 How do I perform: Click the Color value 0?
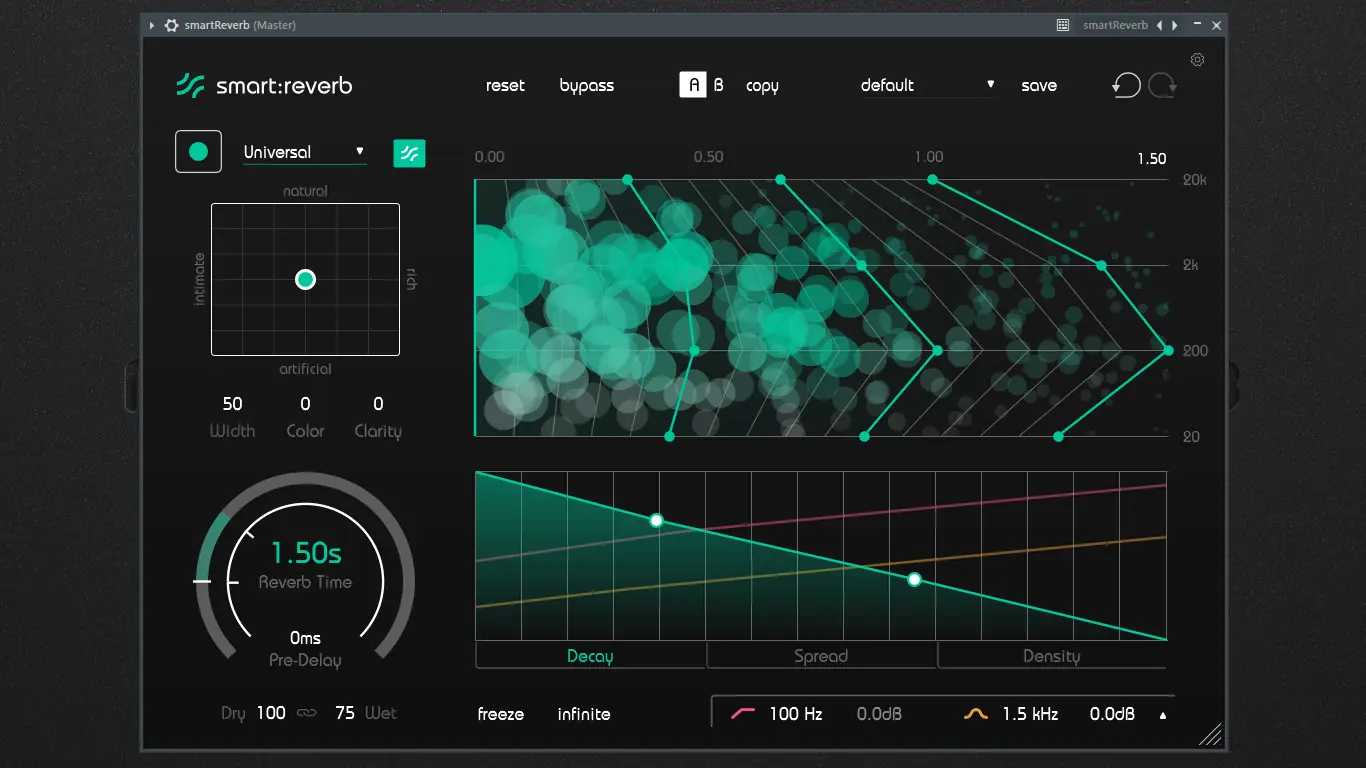[305, 404]
